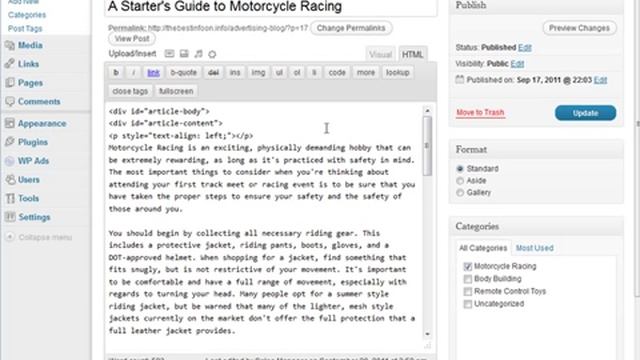Click the editor scrollbar up arrow
The image size is (640, 360).
click(427, 111)
